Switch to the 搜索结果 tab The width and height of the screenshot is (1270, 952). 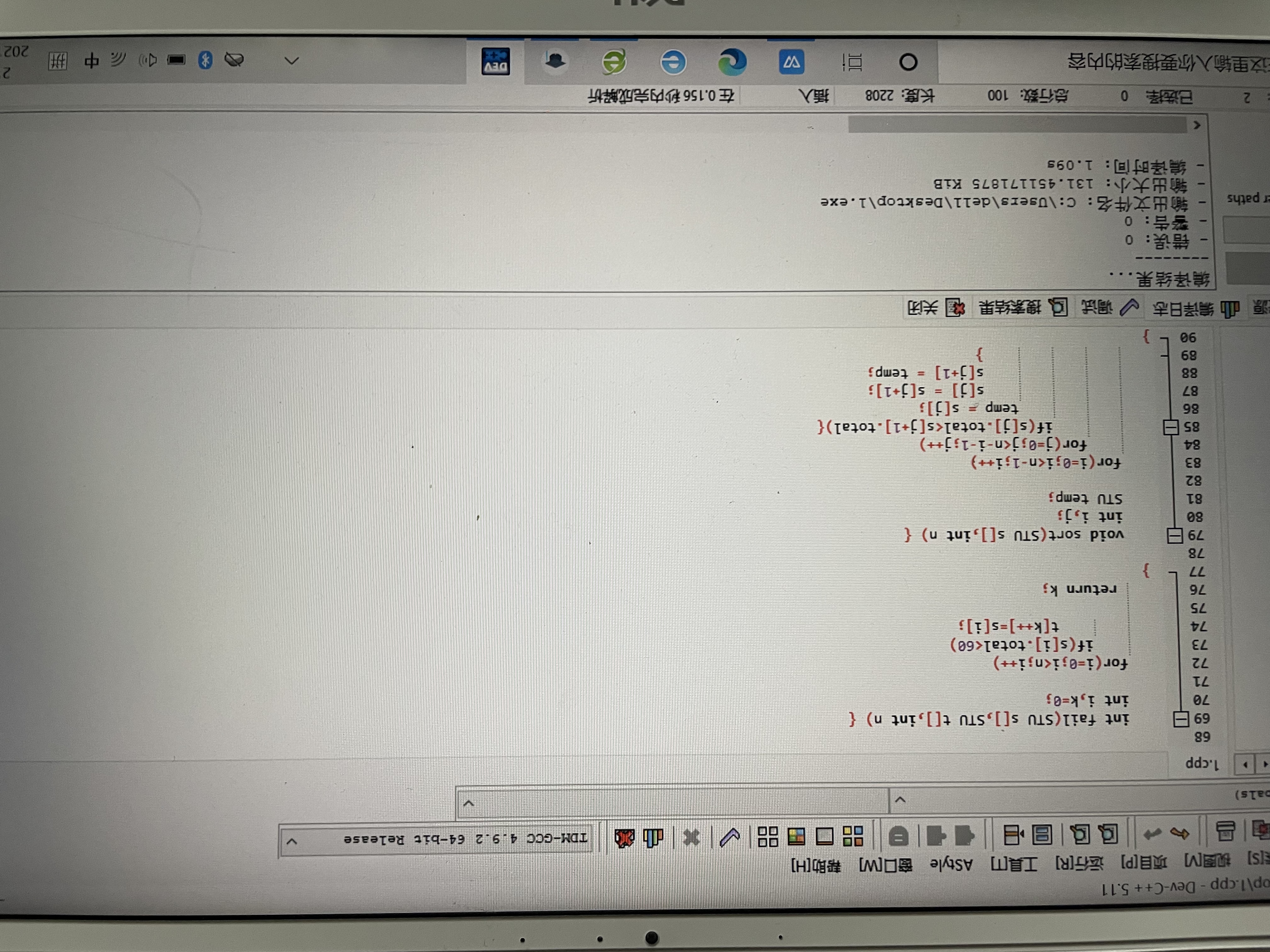pyautogui.click(x=1024, y=308)
